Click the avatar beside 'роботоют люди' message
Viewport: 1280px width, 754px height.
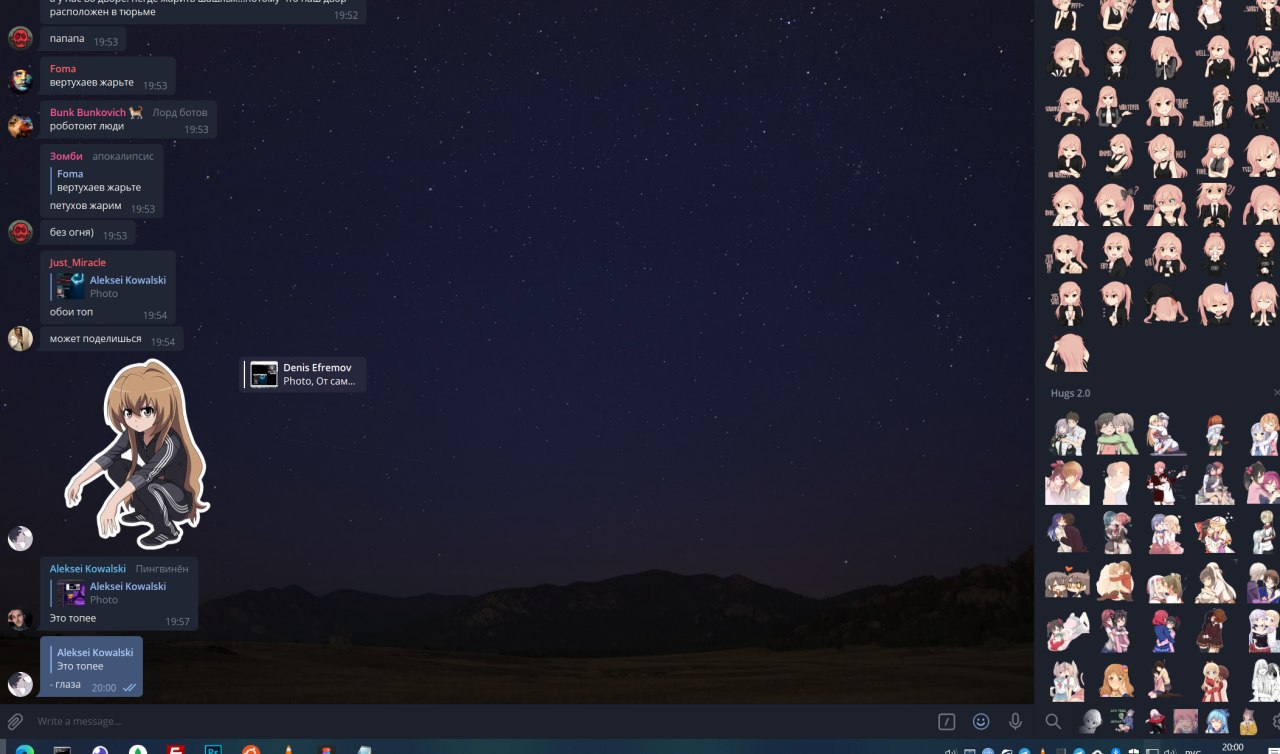click(x=20, y=126)
